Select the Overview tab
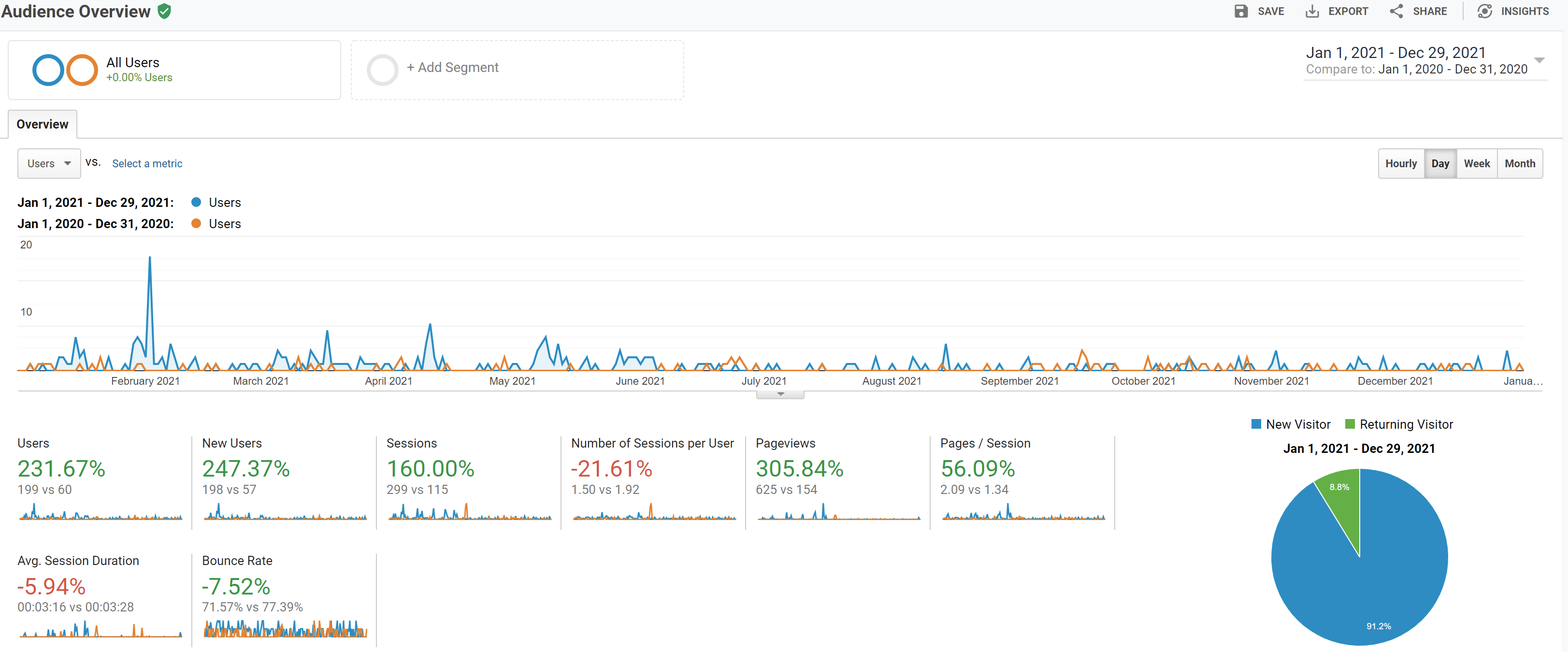The image size is (1568, 652). pos(42,124)
